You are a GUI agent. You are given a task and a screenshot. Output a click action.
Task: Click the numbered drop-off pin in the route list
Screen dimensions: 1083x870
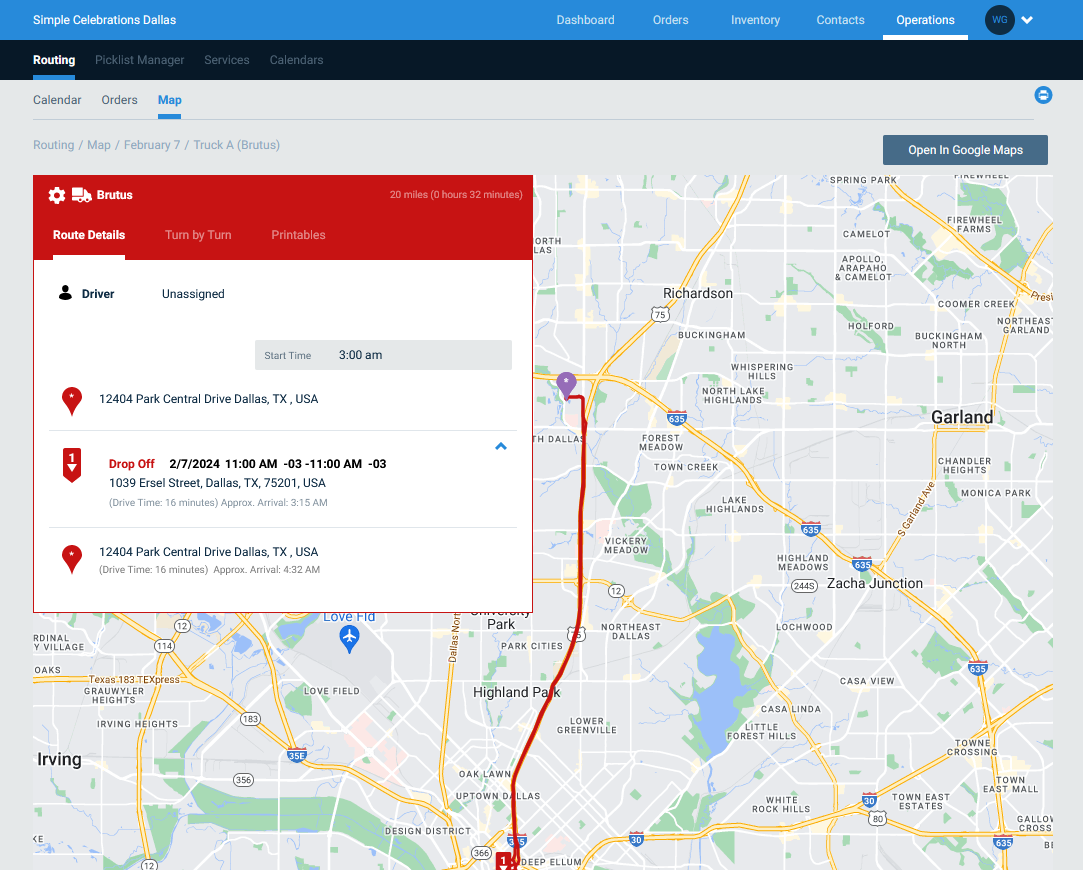pos(71,463)
